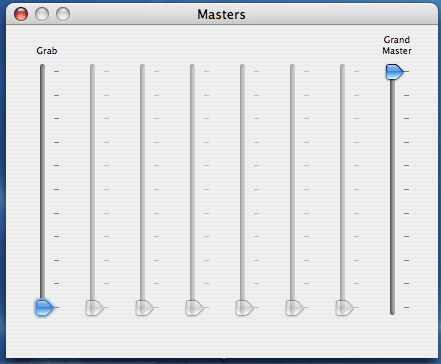Click the Grab slider thumb

point(44,307)
